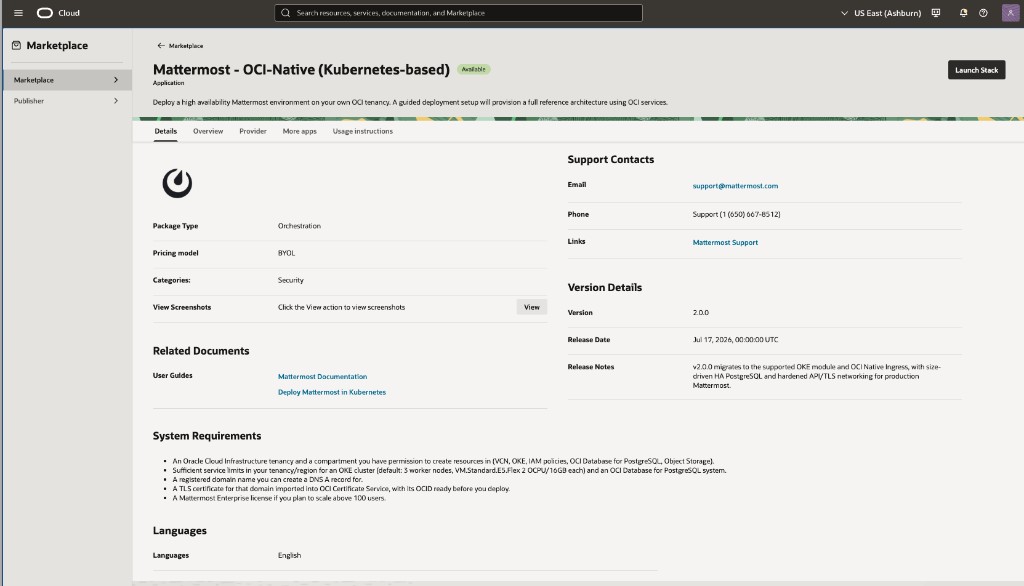Viewport: 1024px width, 586px height.
Task: Open the Mattermost Support link
Action: coord(725,242)
